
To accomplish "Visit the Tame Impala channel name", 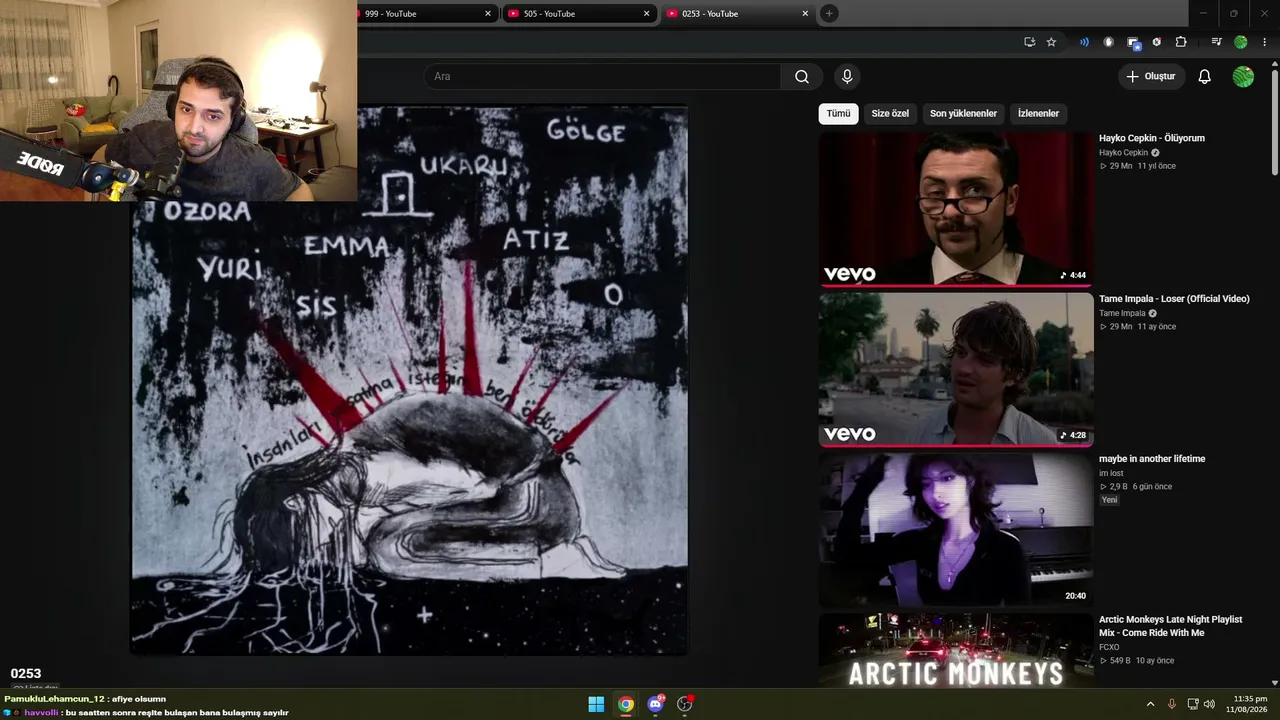I will coord(1122,313).
